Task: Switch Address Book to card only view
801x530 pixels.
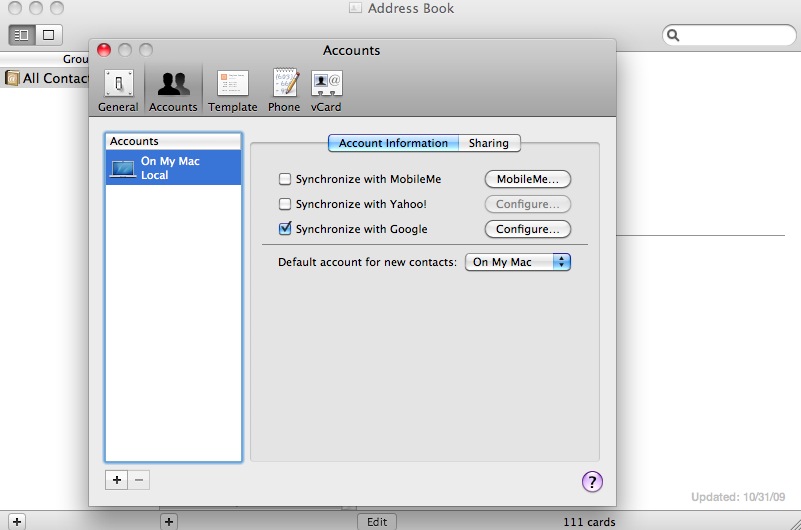Action: (49, 35)
